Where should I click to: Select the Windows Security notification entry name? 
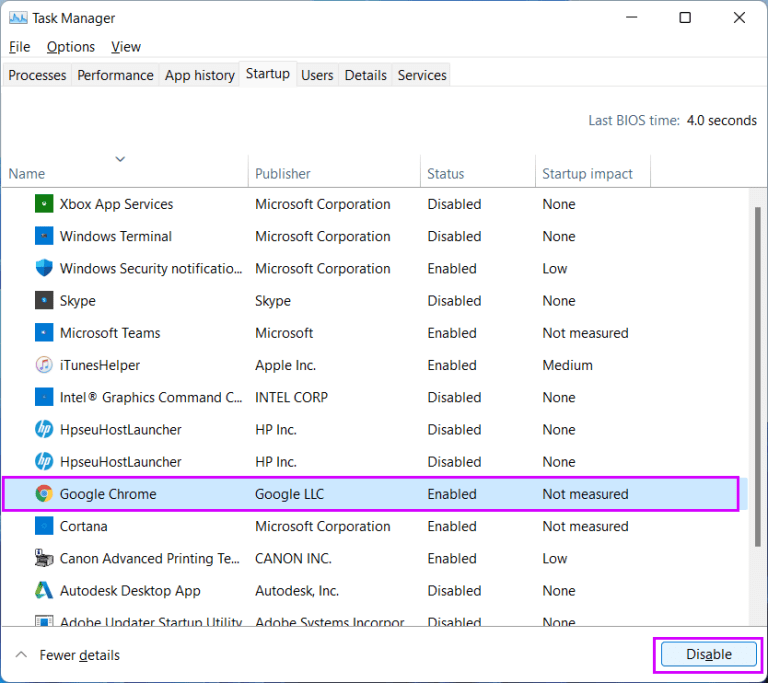(x=151, y=268)
